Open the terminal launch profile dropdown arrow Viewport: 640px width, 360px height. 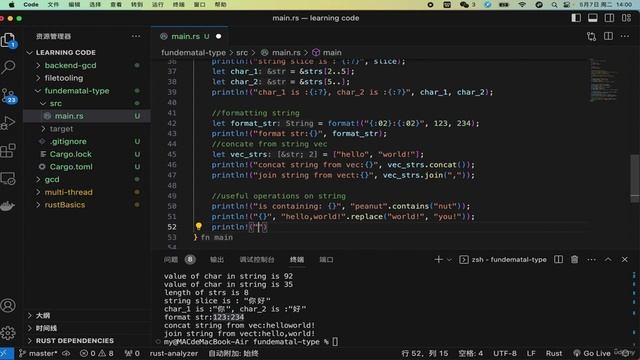pos(449,260)
